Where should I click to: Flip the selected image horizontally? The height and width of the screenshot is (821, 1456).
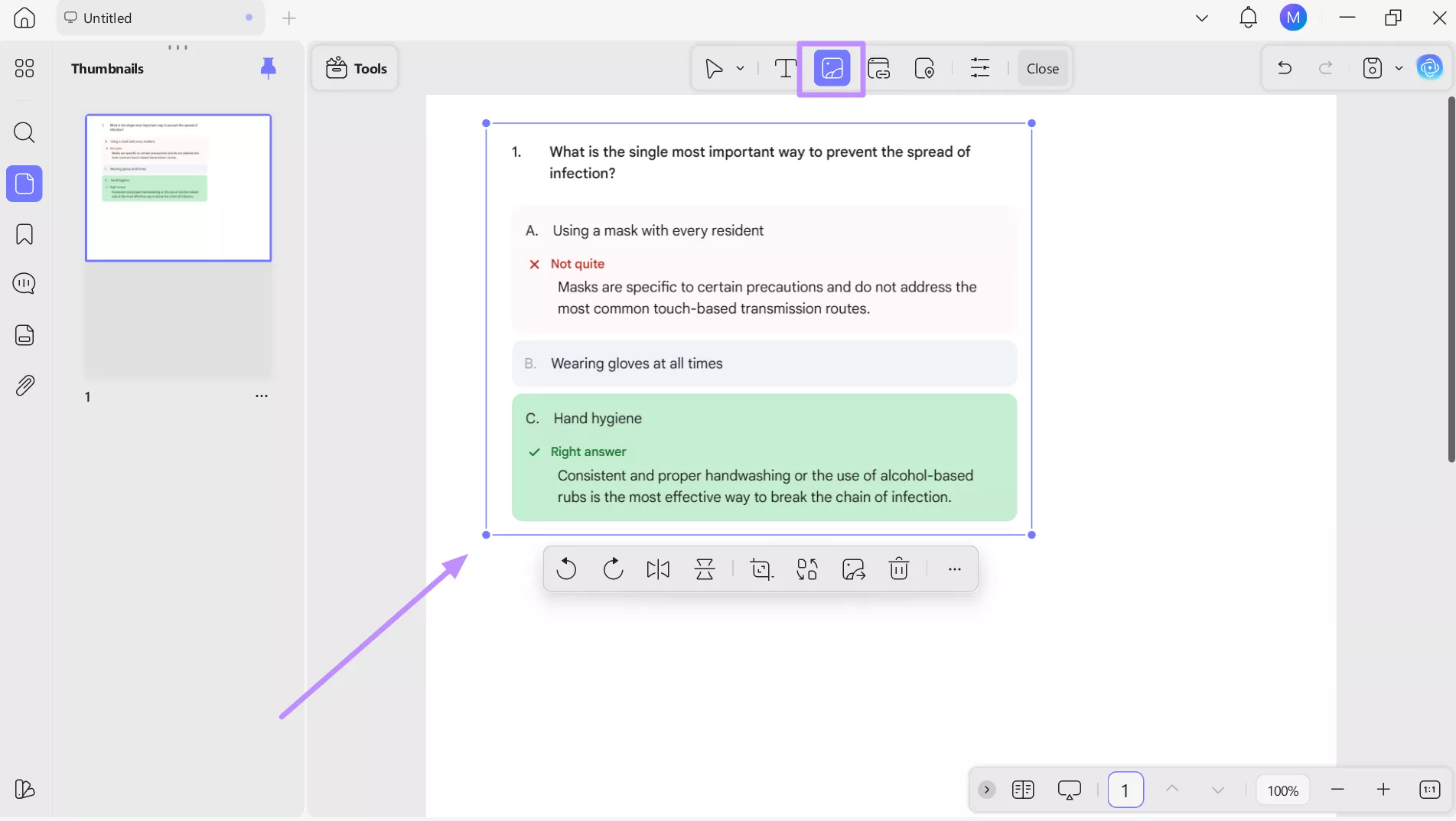click(x=658, y=569)
